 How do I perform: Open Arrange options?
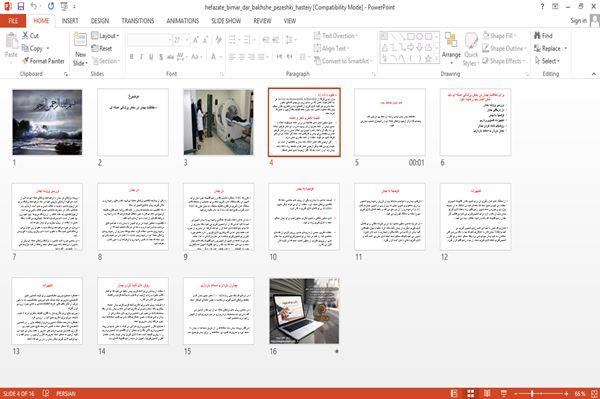point(451,48)
